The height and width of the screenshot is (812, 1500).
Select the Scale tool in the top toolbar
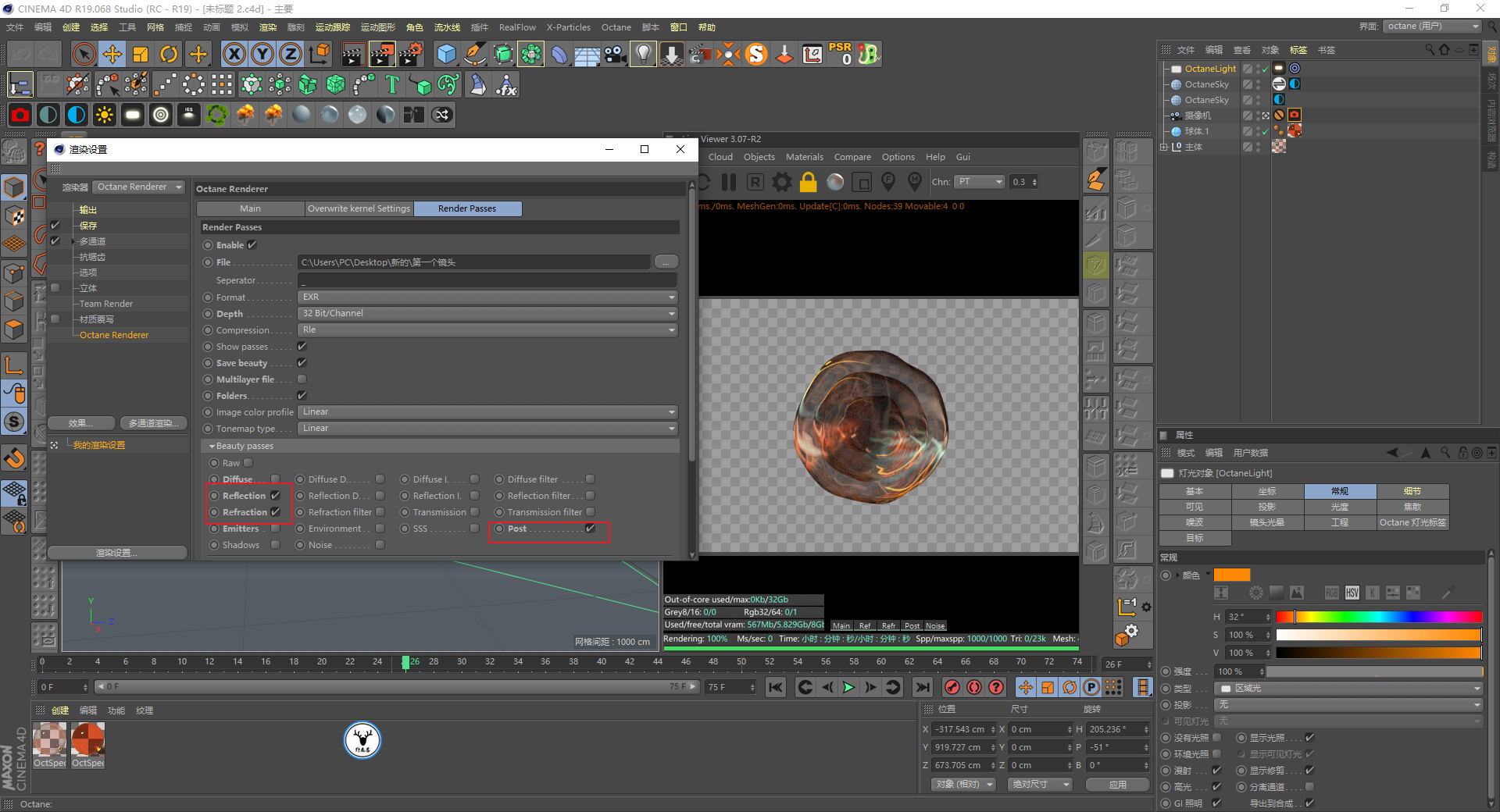[141, 54]
